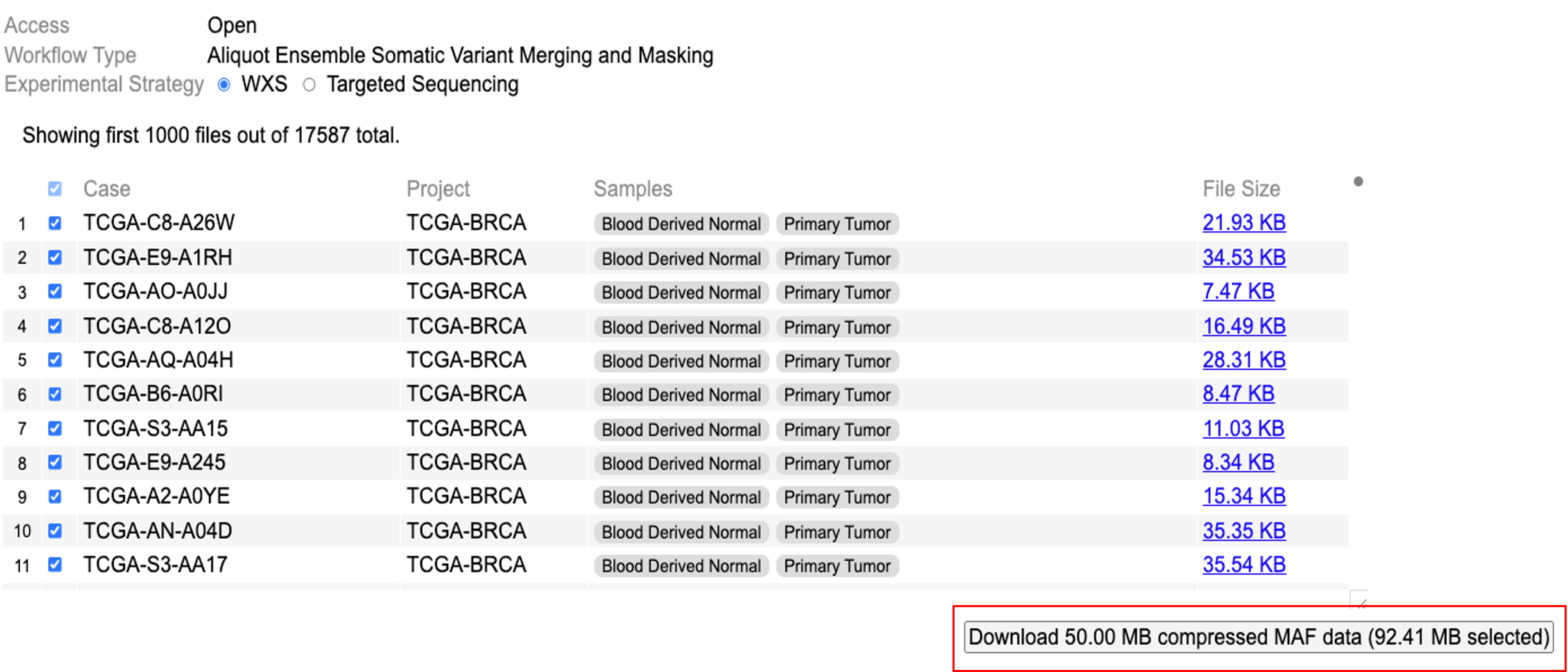Toggle the select-all checkbox in header
This screenshot has width=1568, height=672.
(55, 189)
